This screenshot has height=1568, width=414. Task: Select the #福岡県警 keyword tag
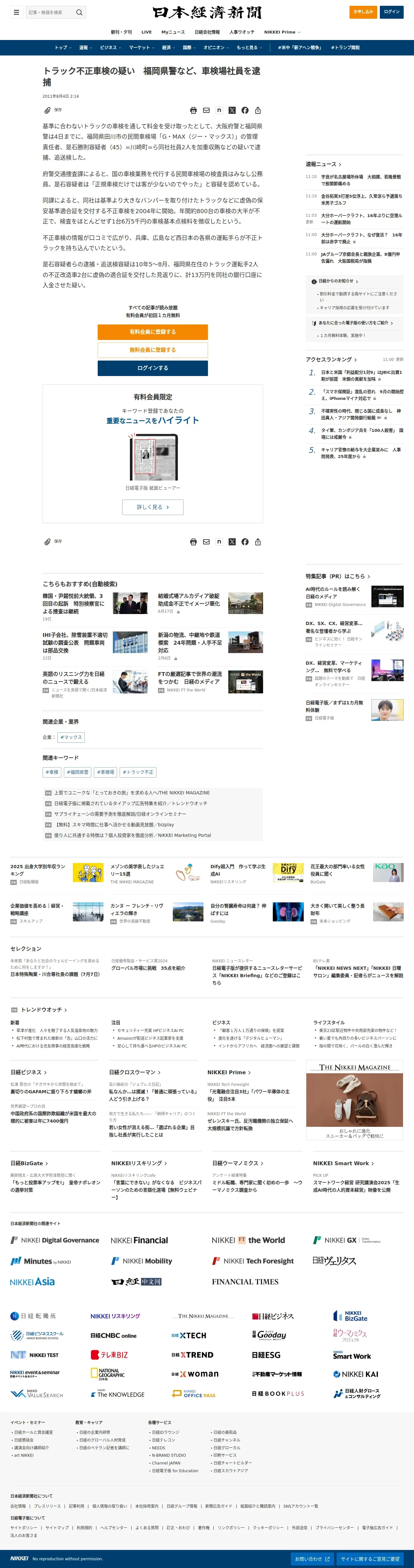77,772
